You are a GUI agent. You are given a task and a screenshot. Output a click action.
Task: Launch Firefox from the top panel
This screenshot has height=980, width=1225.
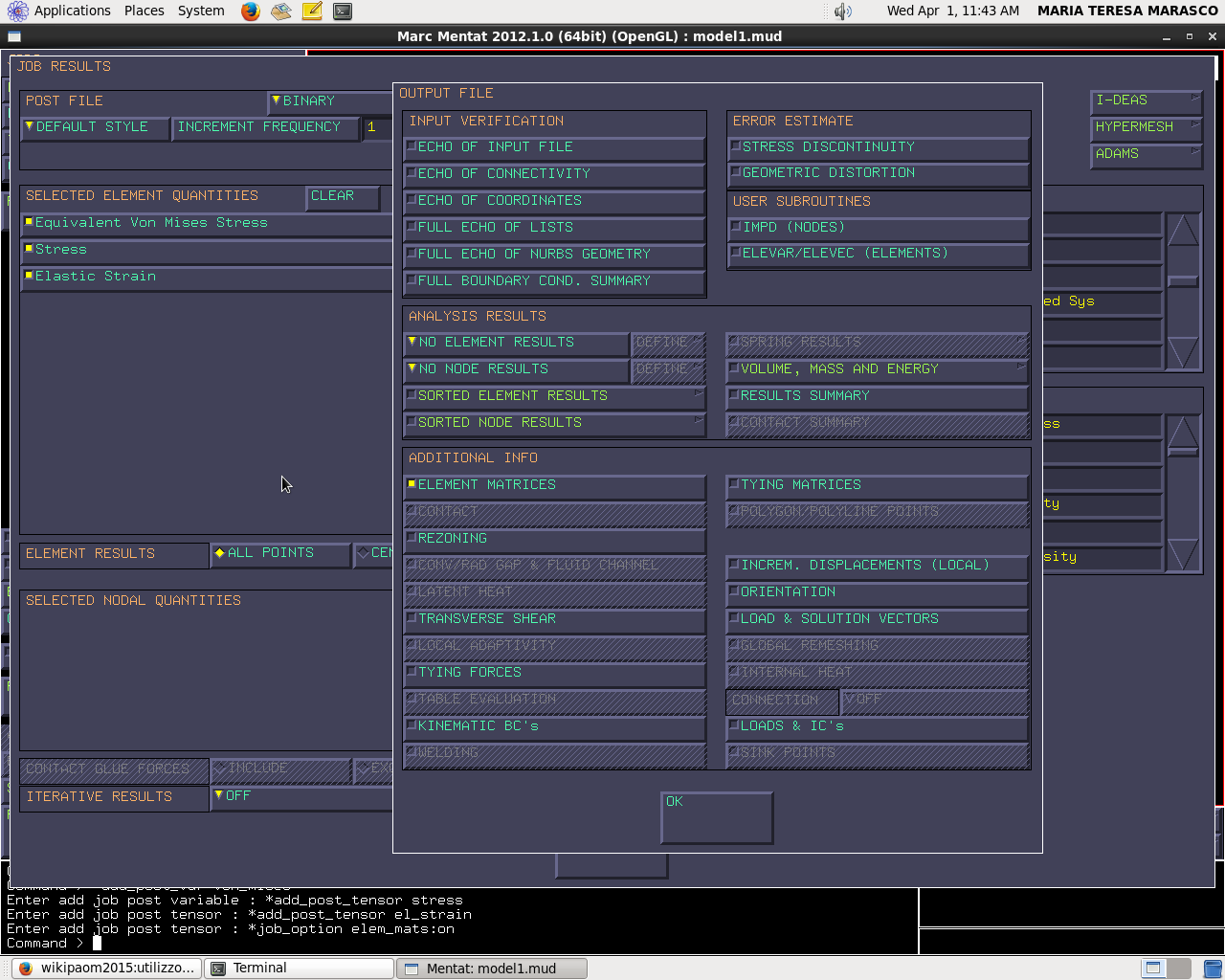pyautogui.click(x=251, y=11)
